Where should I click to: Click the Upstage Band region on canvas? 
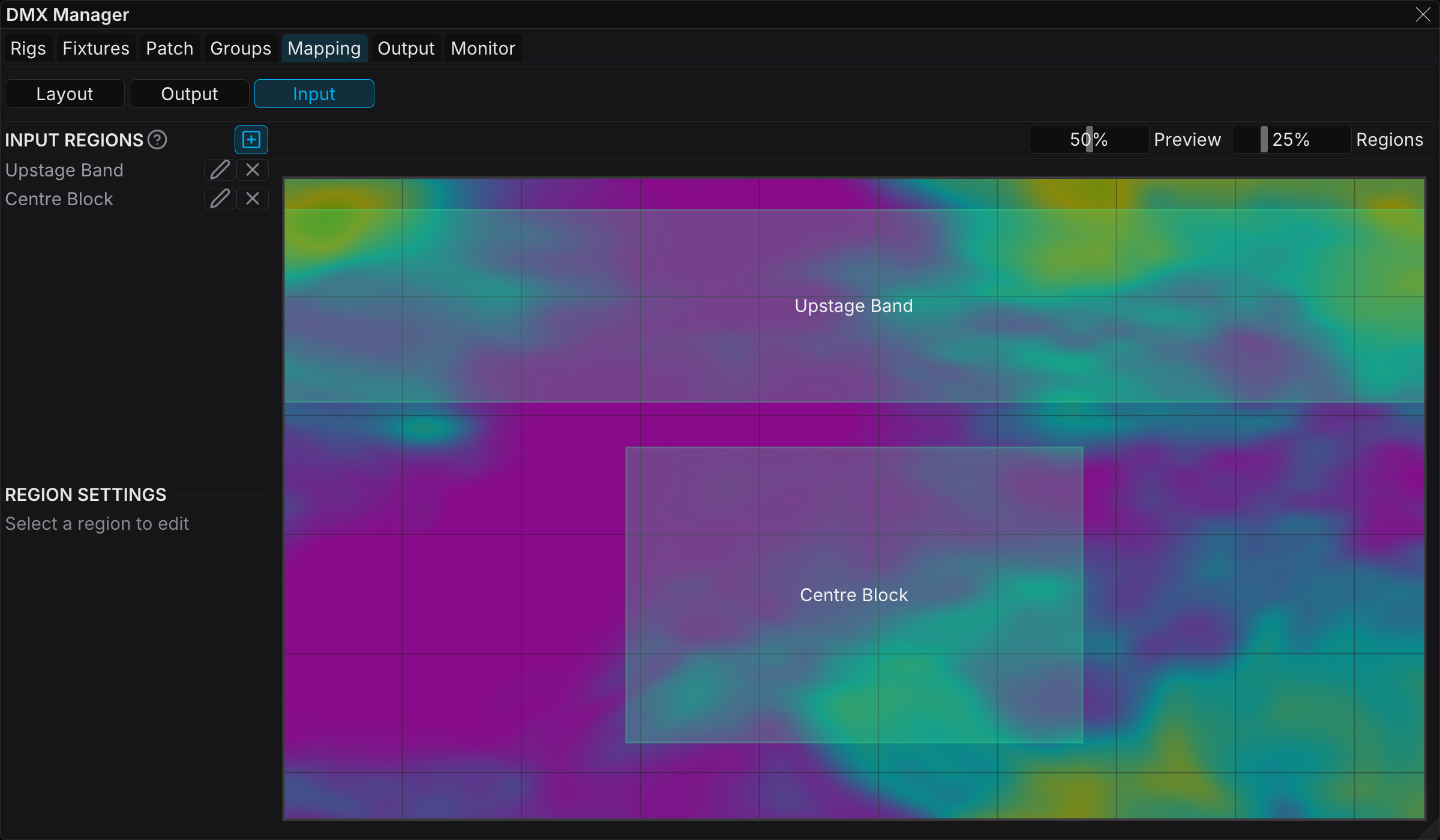point(854,305)
